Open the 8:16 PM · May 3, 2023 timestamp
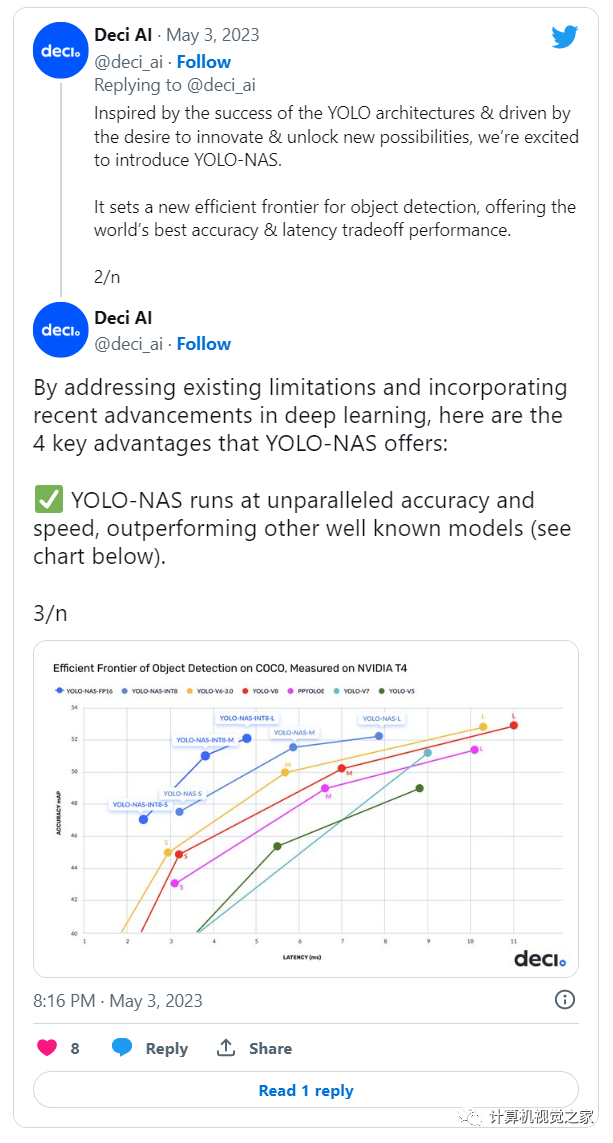This screenshot has height=1143, width=613. coord(113,999)
